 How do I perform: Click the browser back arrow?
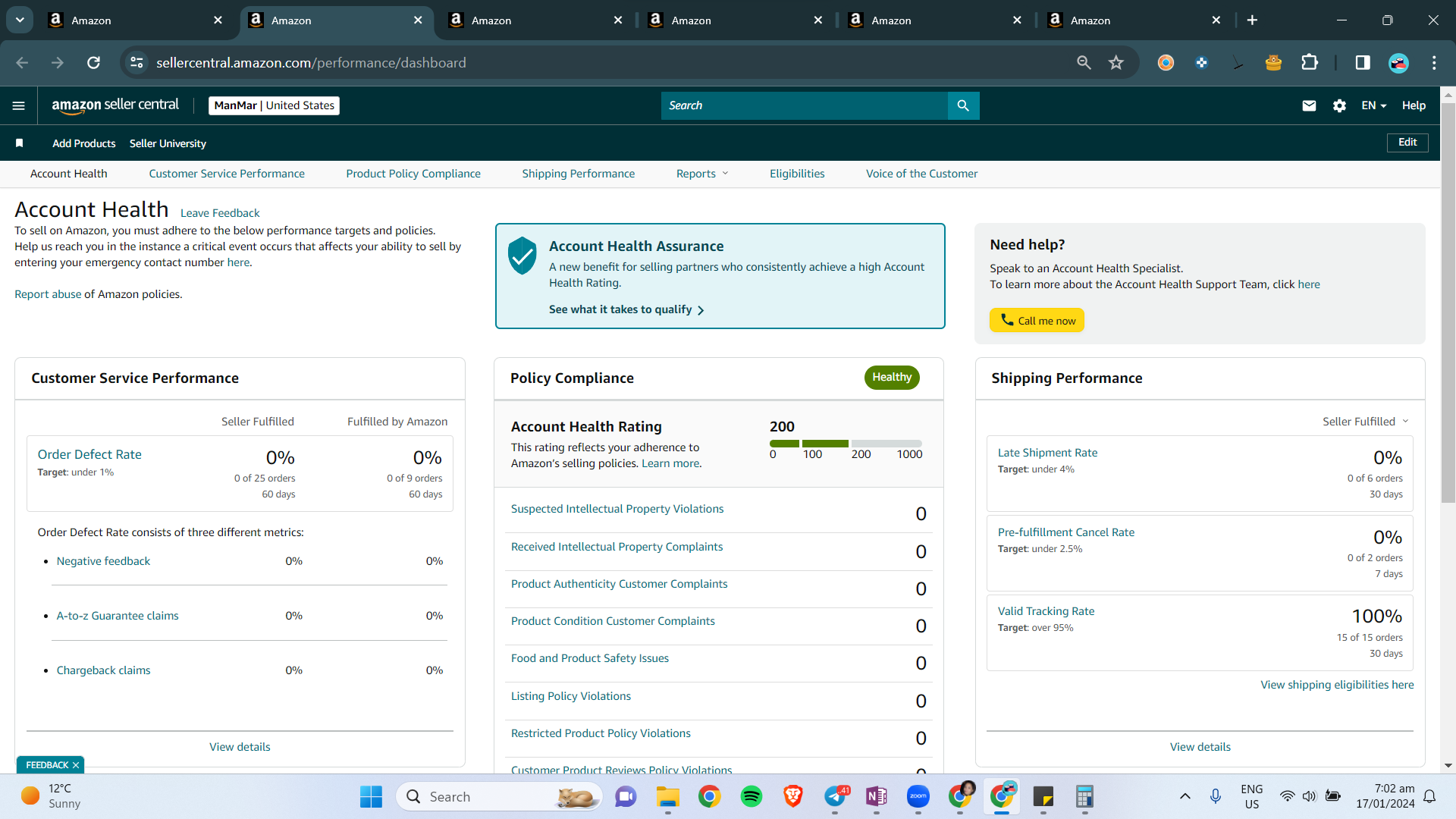[x=22, y=63]
